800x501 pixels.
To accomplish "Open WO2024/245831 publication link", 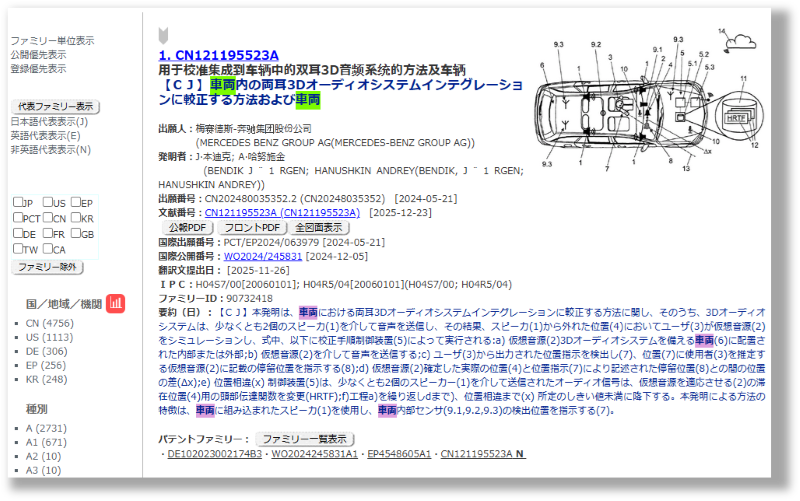I will point(262,256).
